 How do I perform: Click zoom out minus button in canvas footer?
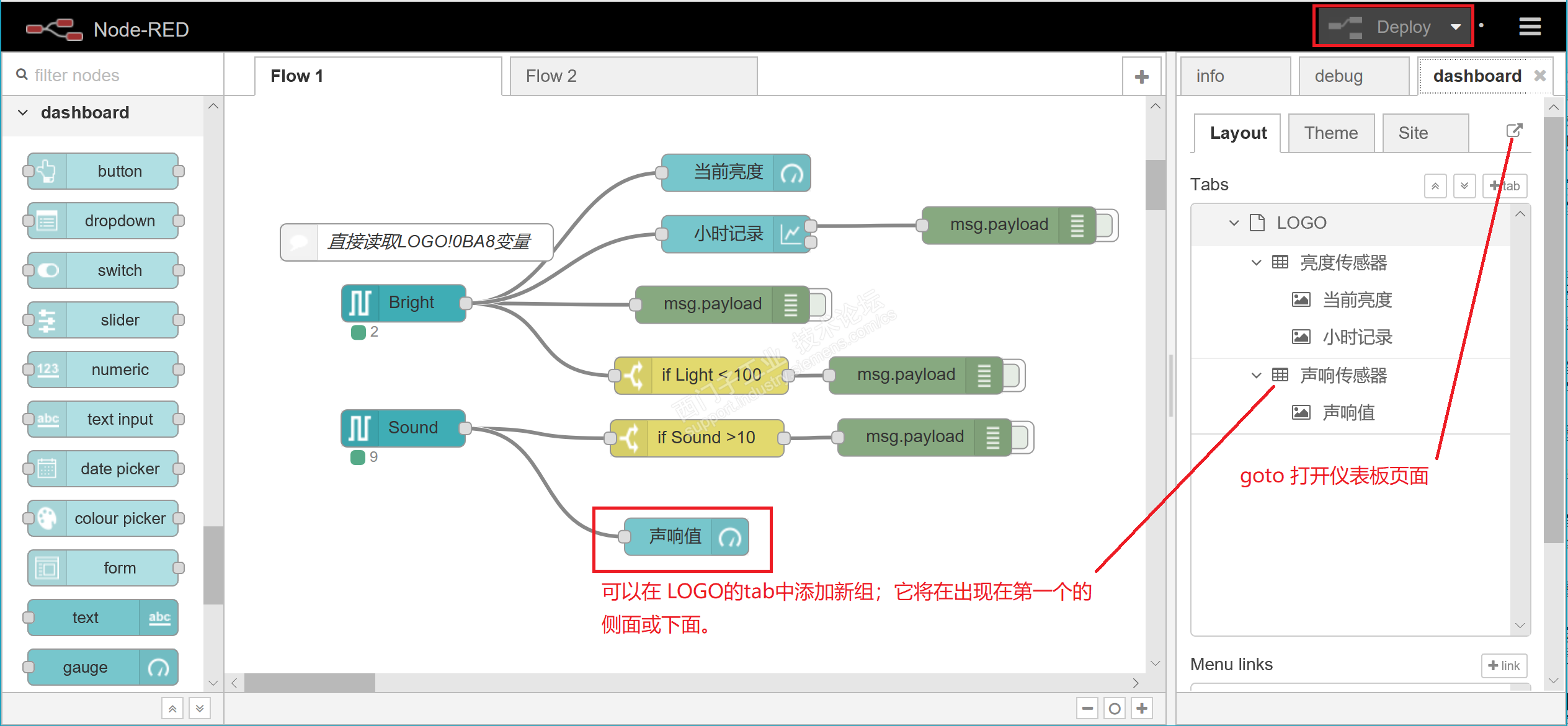pos(1087,708)
